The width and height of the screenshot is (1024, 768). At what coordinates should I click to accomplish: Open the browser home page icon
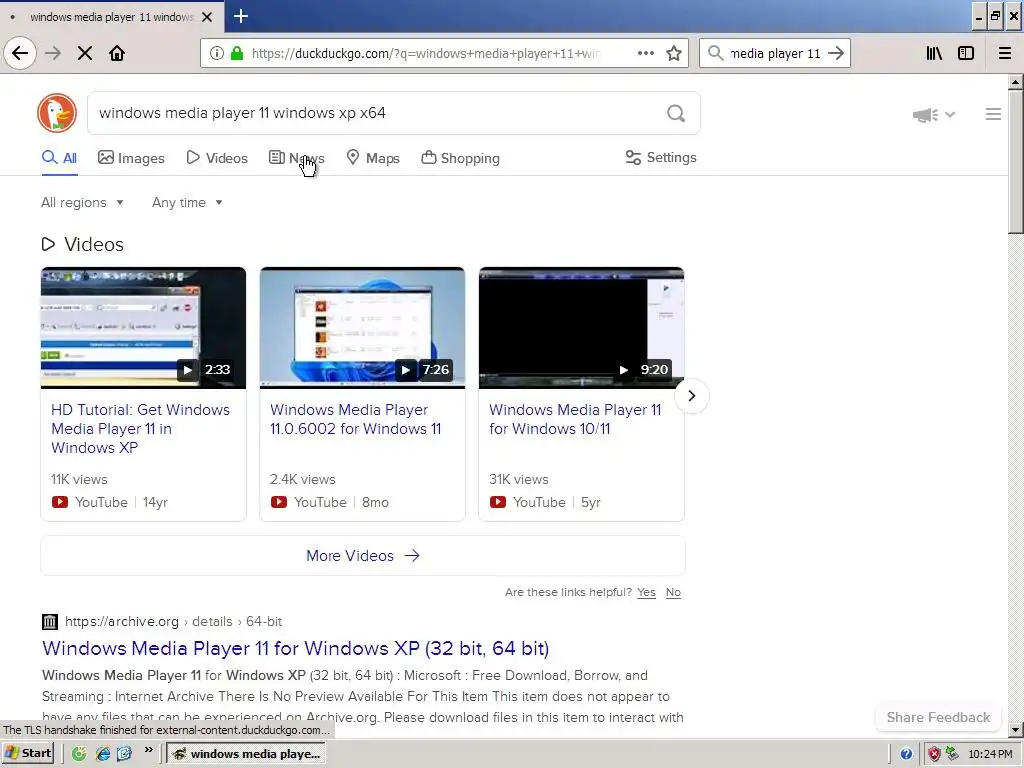pos(117,53)
